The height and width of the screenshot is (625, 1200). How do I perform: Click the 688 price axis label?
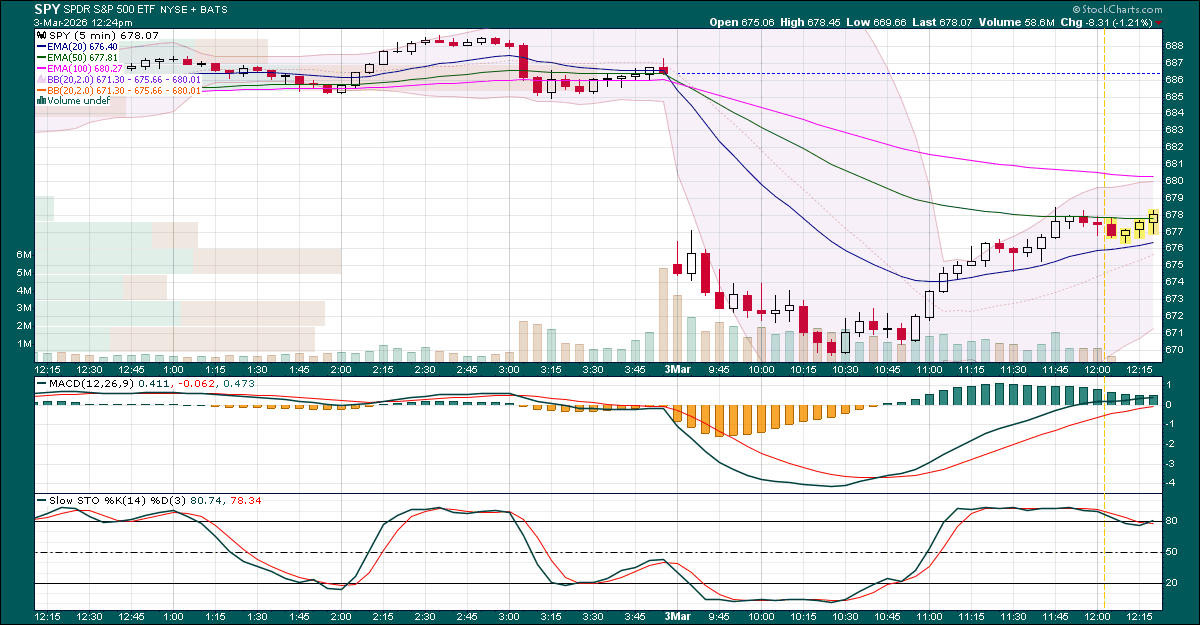tap(1174, 45)
